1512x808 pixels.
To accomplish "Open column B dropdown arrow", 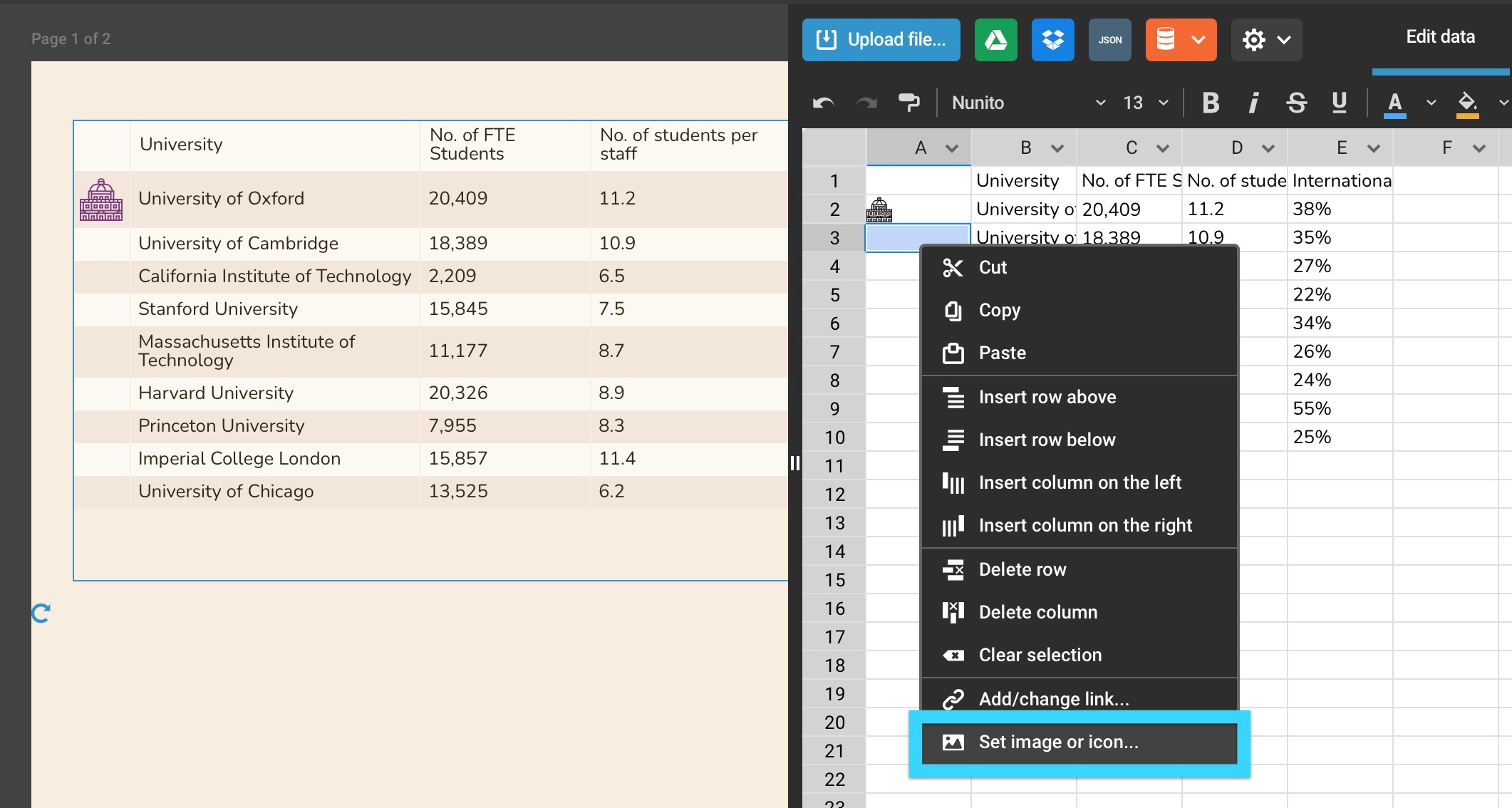I will pyautogui.click(x=1057, y=148).
